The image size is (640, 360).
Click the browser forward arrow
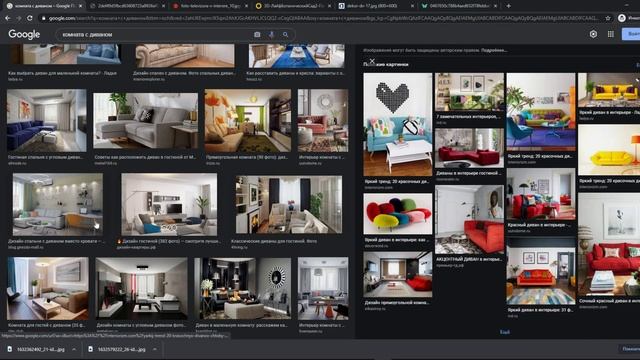18,18
